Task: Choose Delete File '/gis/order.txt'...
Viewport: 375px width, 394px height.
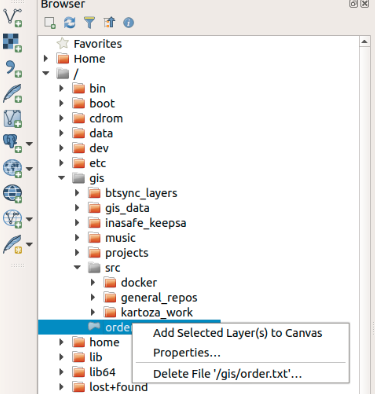Action: (227, 374)
